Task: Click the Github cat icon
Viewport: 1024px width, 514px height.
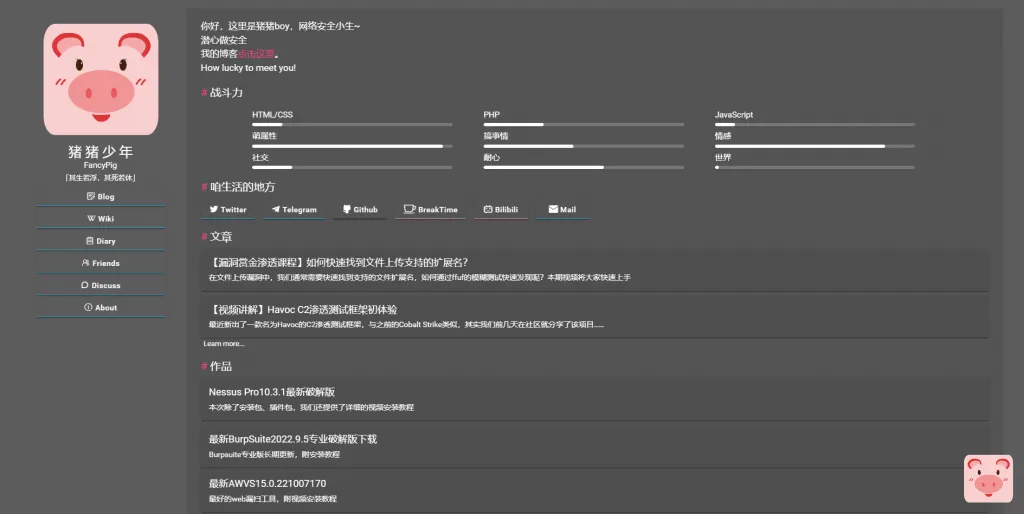Action: click(x=347, y=210)
